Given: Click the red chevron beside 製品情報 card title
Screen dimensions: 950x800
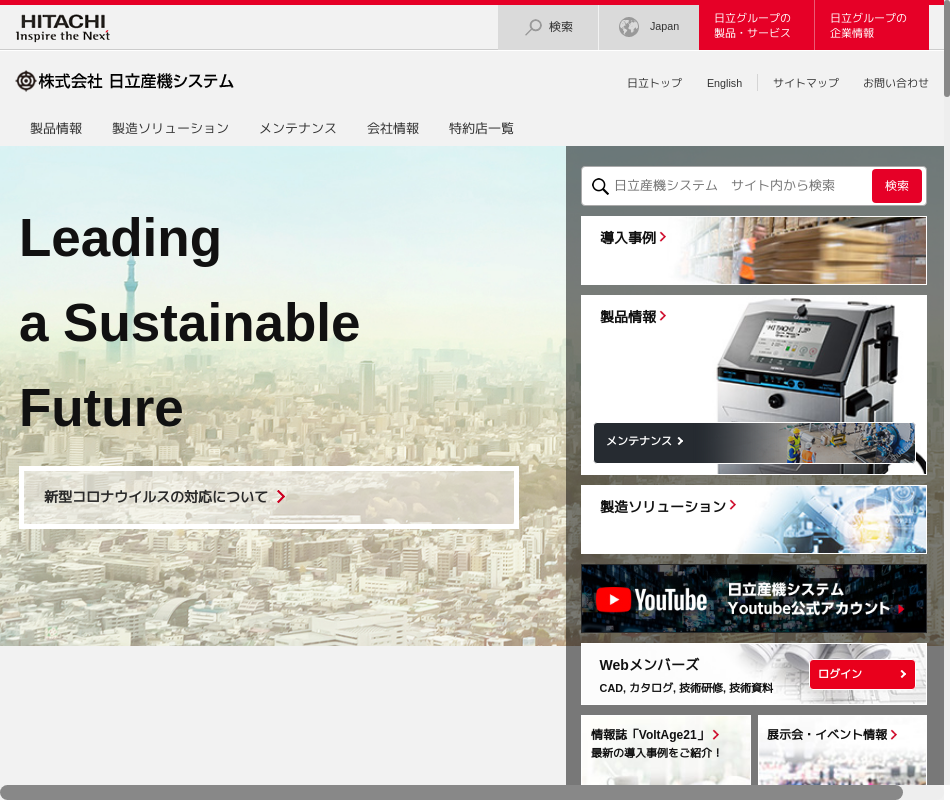Looking at the screenshot, I should click(x=663, y=316).
